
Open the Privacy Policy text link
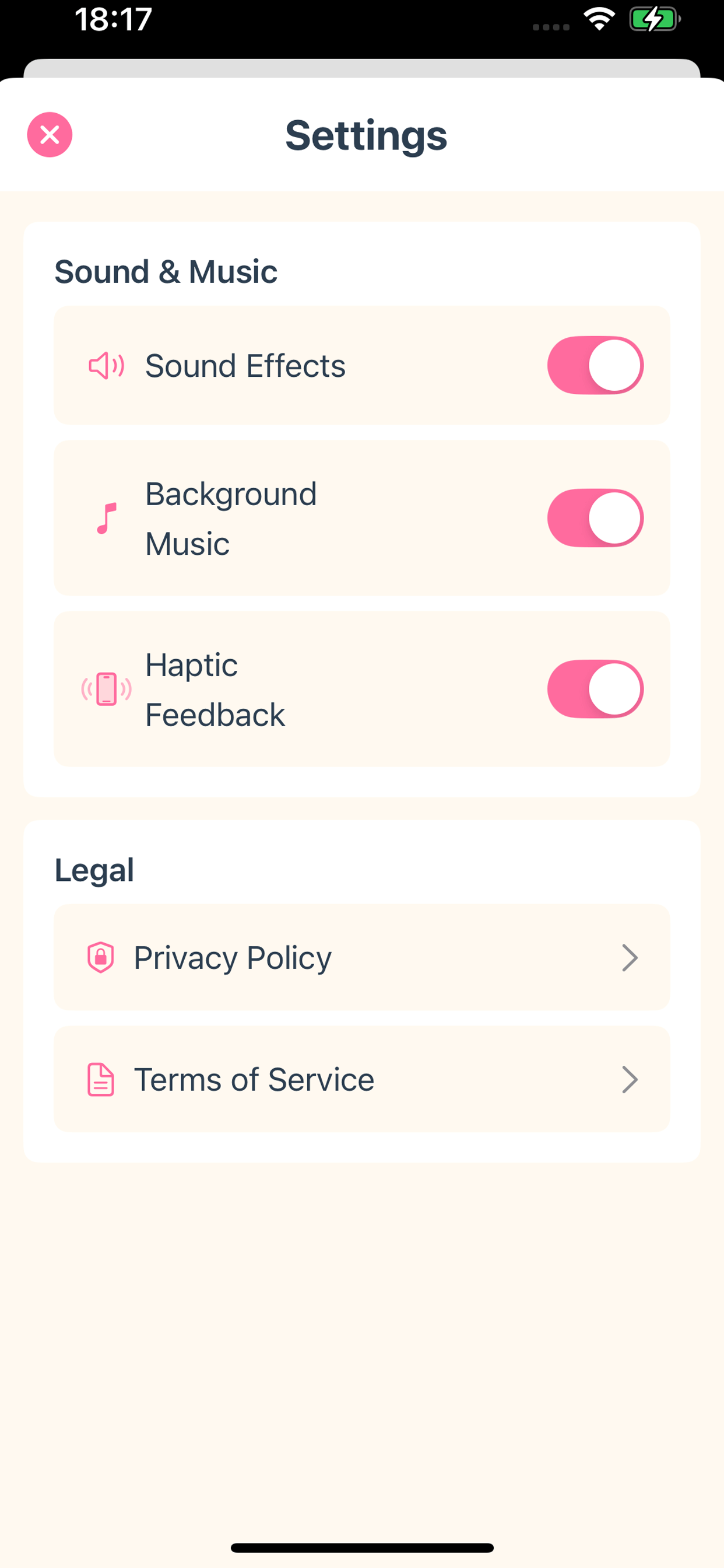233,958
